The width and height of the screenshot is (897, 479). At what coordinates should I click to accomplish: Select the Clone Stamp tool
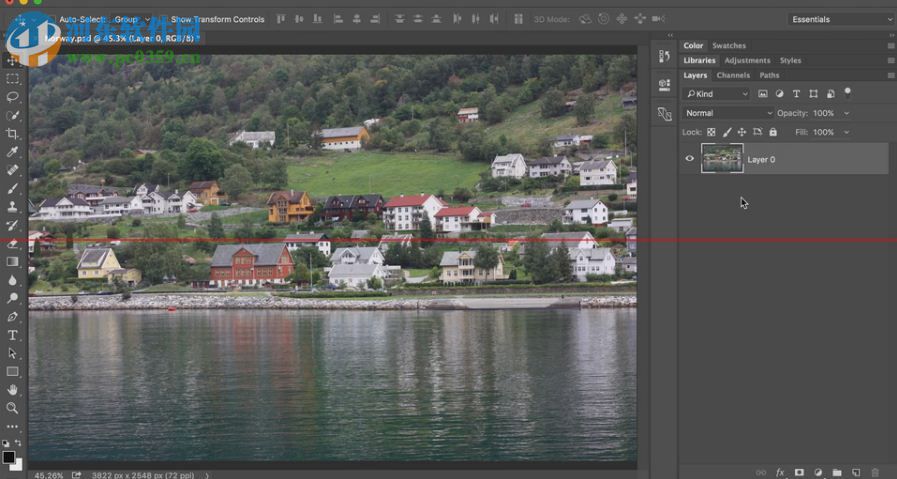click(x=12, y=207)
